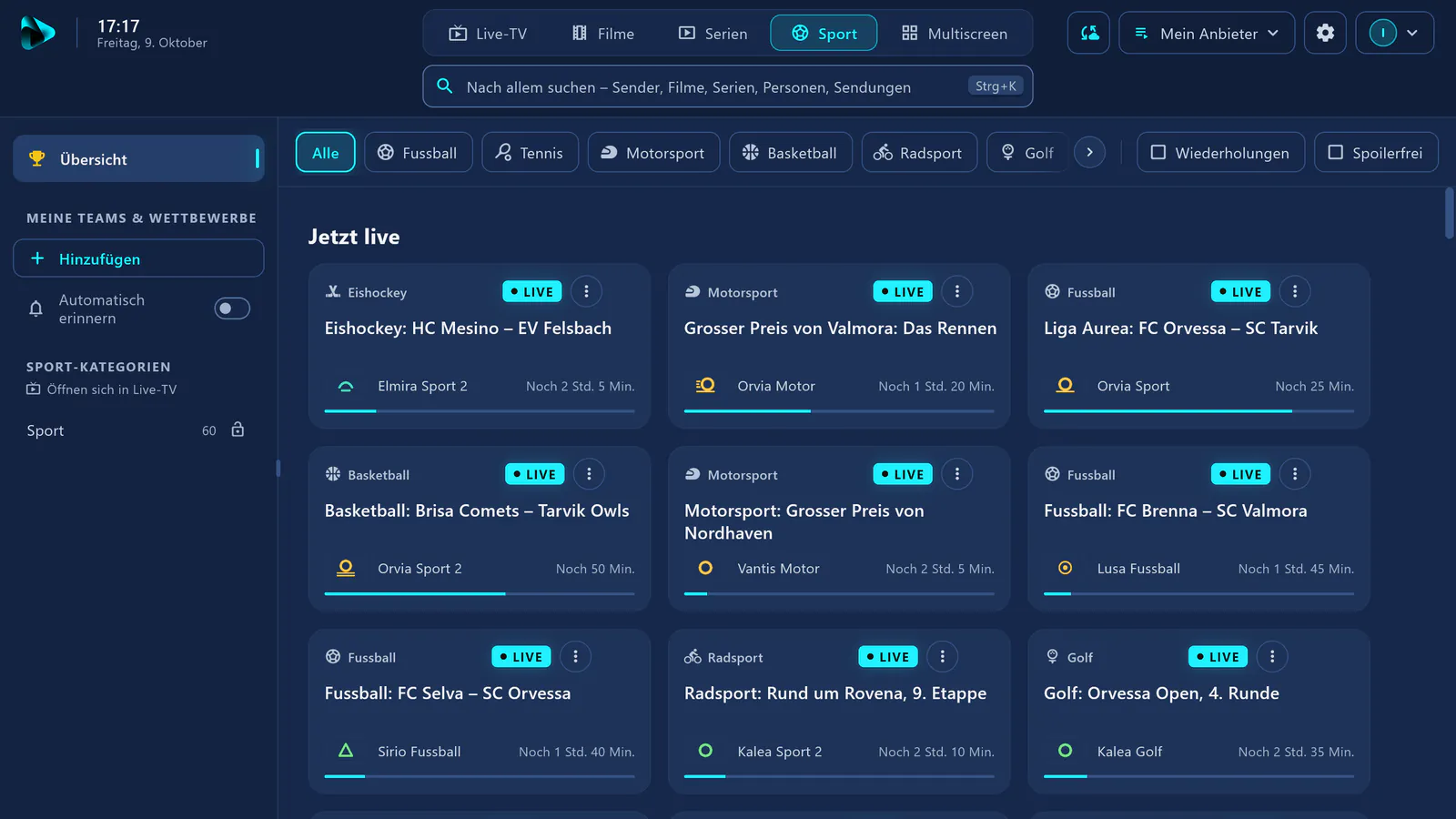Image resolution: width=1456 pixels, height=819 pixels.
Task: Open options menu for Grosser Preis von Nordhaven
Action: pyautogui.click(x=956, y=474)
